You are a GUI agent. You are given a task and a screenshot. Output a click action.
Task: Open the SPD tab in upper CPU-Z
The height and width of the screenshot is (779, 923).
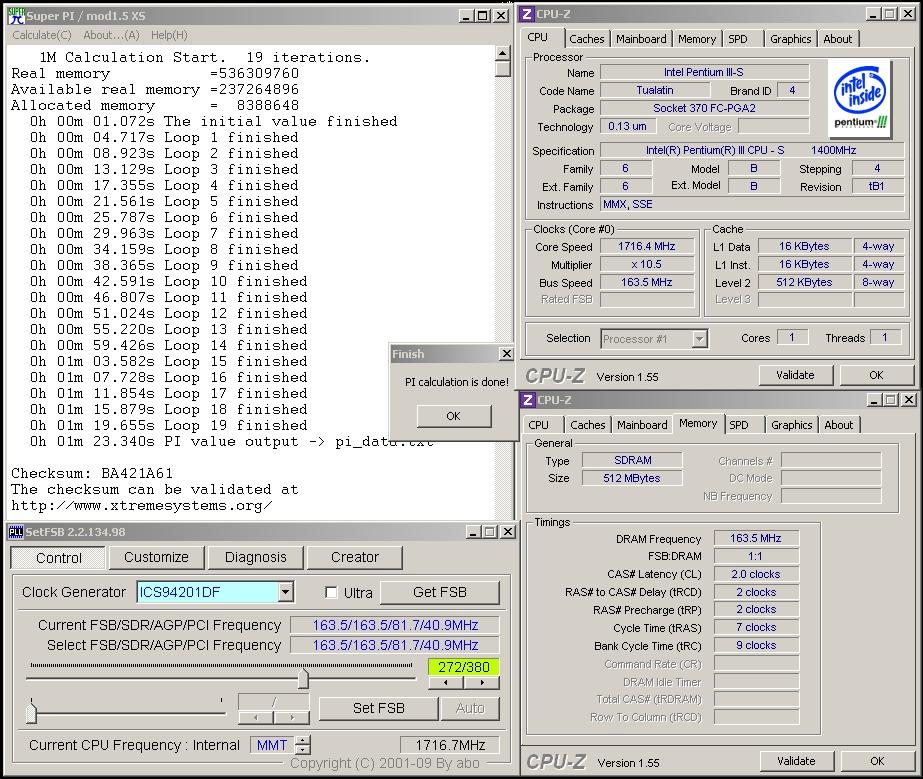[x=738, y=39]
